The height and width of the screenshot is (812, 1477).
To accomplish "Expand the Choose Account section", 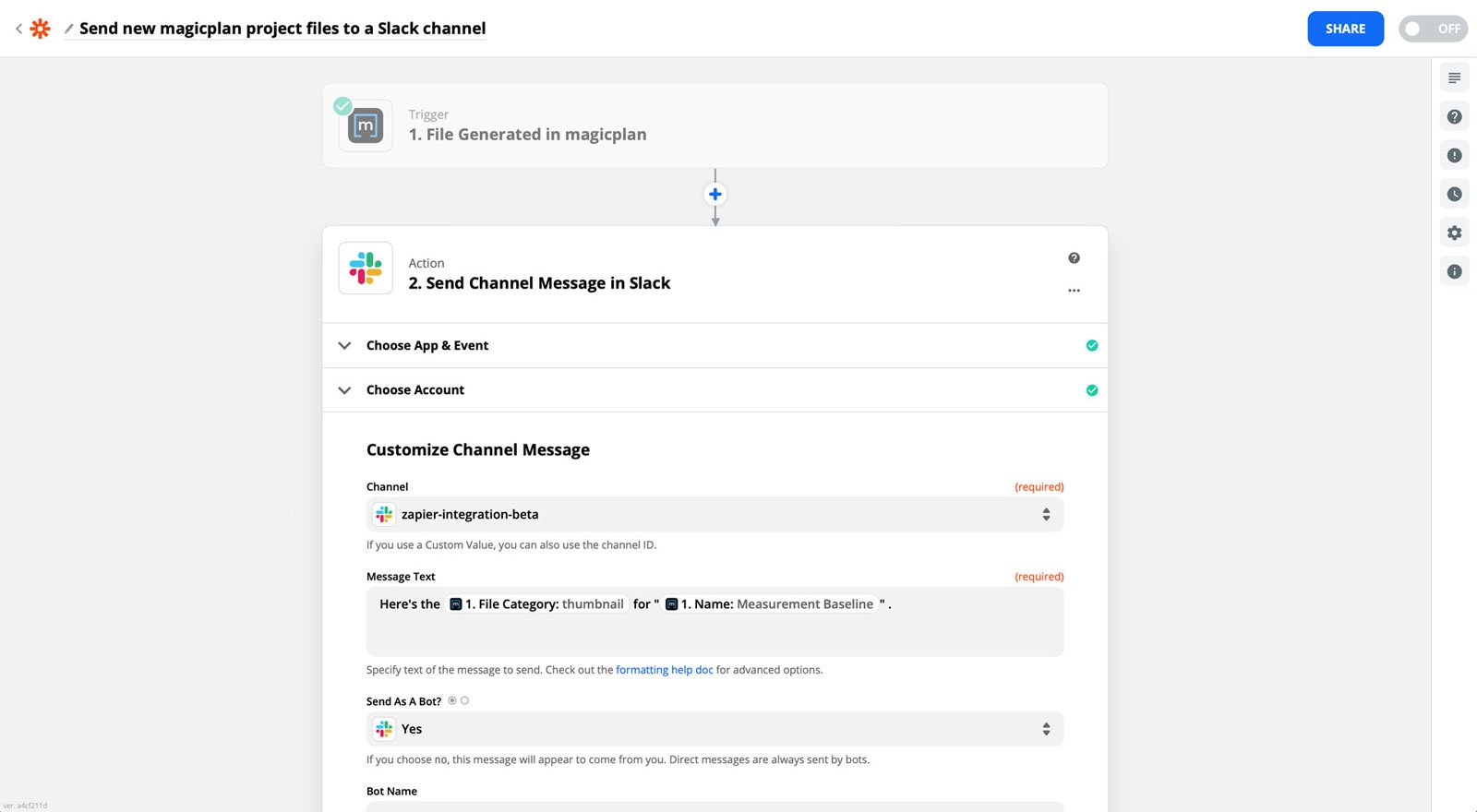I will [714, 390].
